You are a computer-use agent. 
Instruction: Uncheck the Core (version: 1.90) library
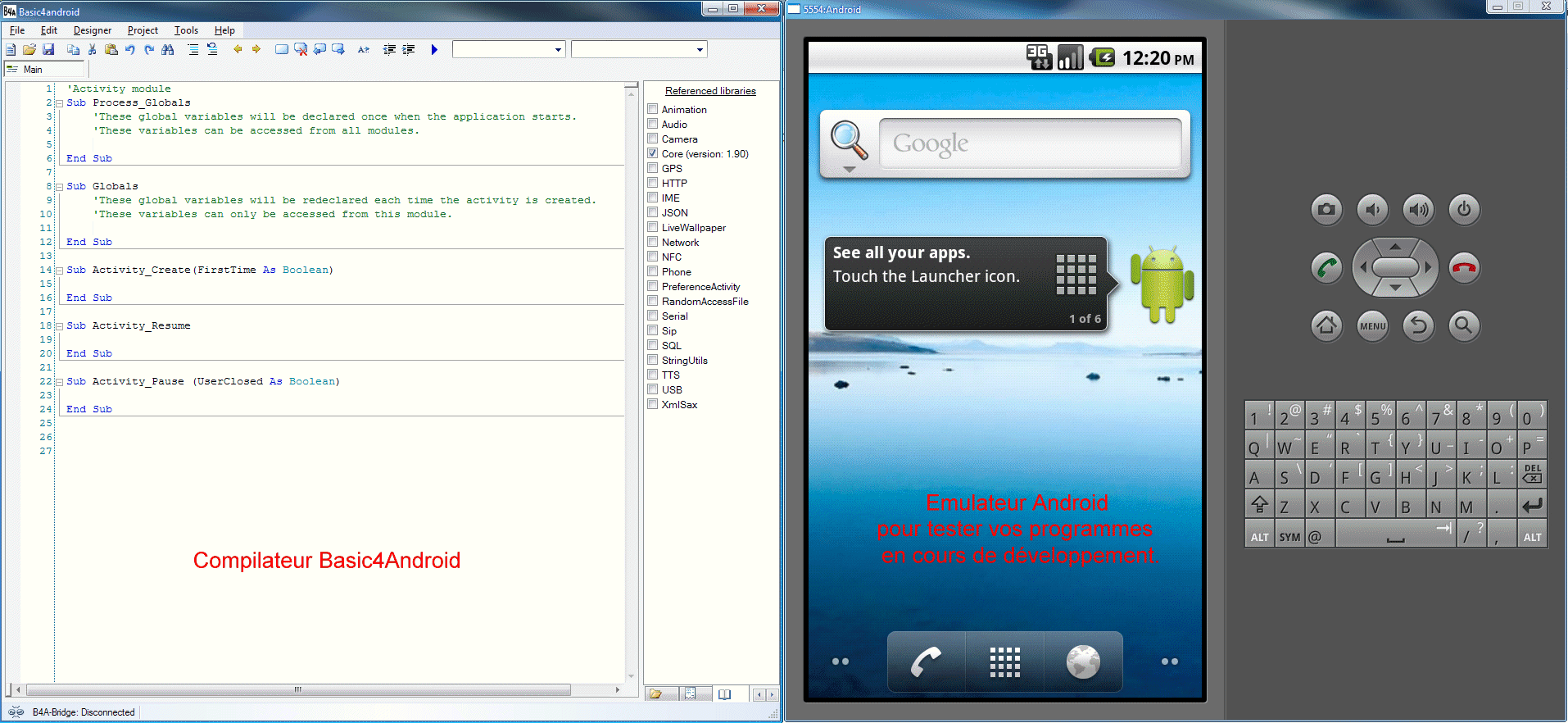click(x=653, y=153)
